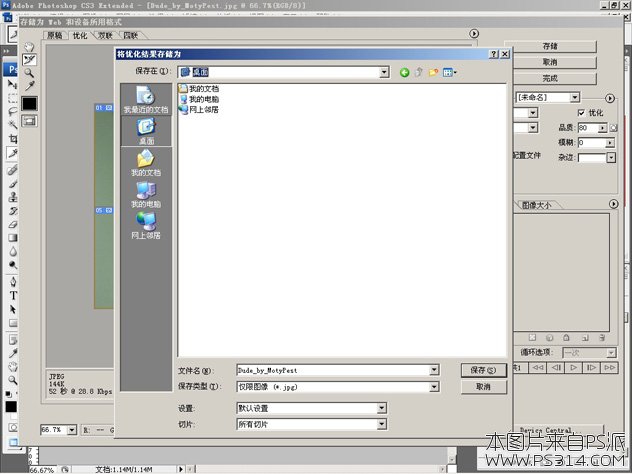Open the optimize flyout menu beside preset
Viewport: 632px width, 474px height.
coord(610,98)
